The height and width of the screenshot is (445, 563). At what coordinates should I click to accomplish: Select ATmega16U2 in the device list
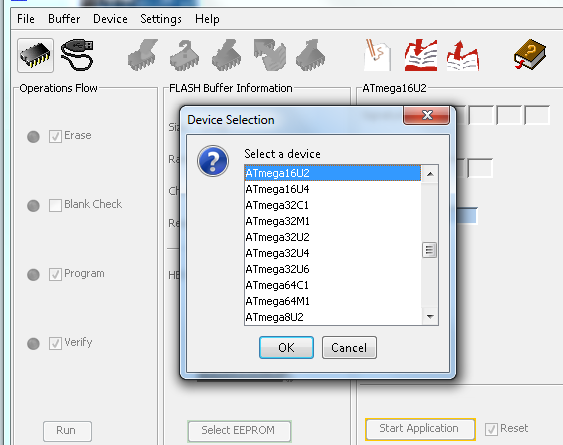(332, 173)
